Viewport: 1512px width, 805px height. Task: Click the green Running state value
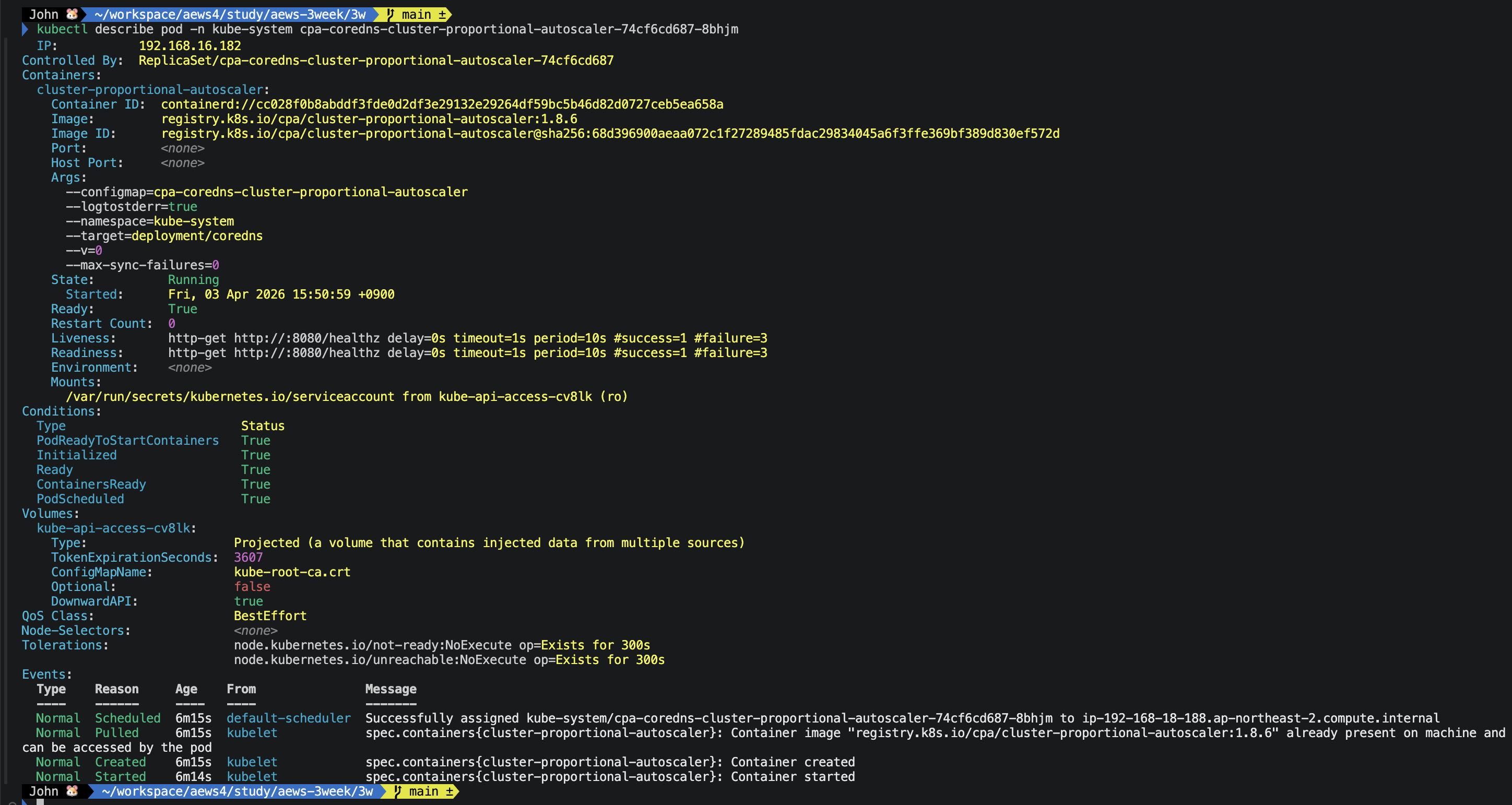coord(193,280)
